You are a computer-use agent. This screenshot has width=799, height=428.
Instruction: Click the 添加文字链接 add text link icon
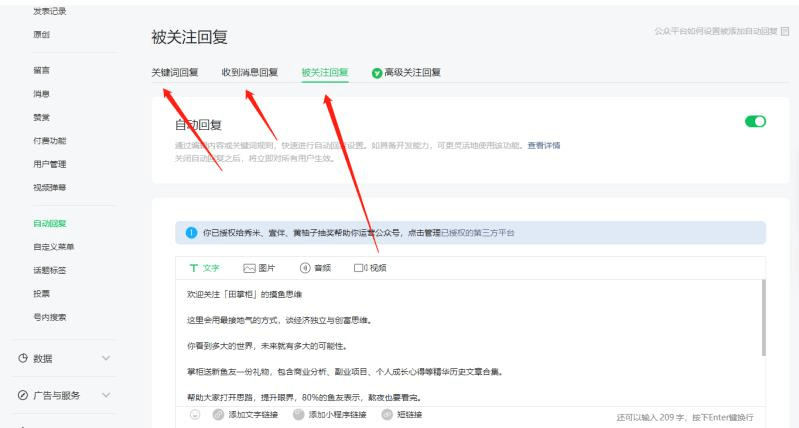click(217, 416)
